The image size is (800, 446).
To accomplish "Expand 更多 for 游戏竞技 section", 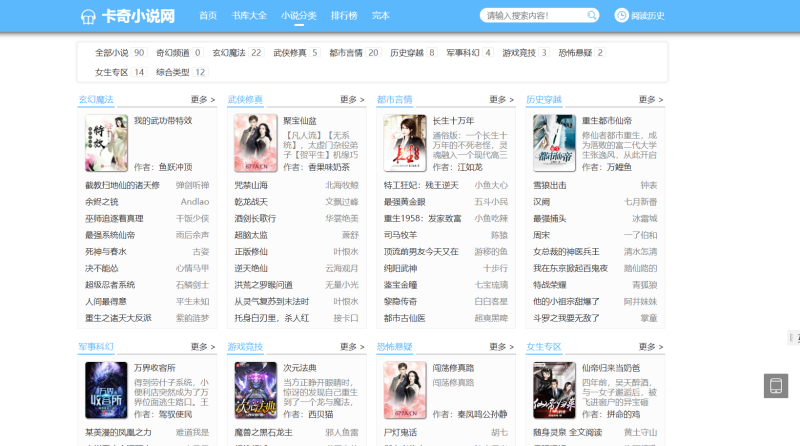I will coord(353,346).
